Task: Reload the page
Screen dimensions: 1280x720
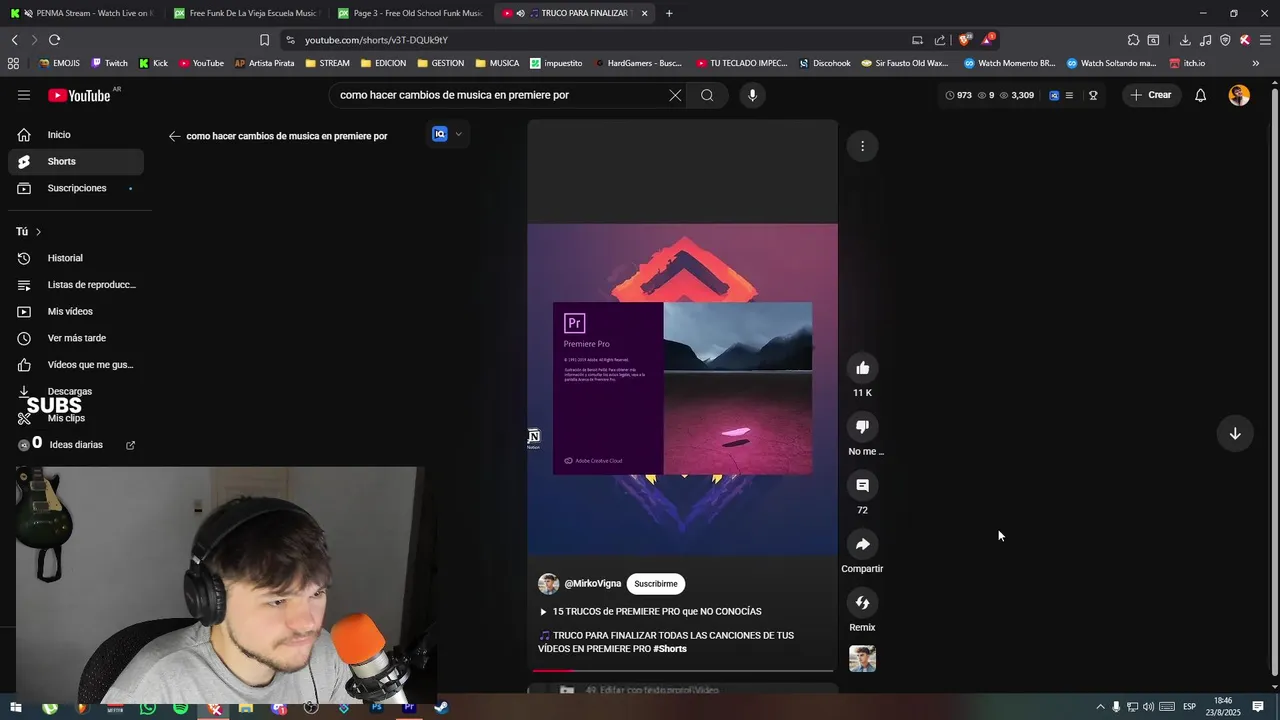Action: pos(54,40)
